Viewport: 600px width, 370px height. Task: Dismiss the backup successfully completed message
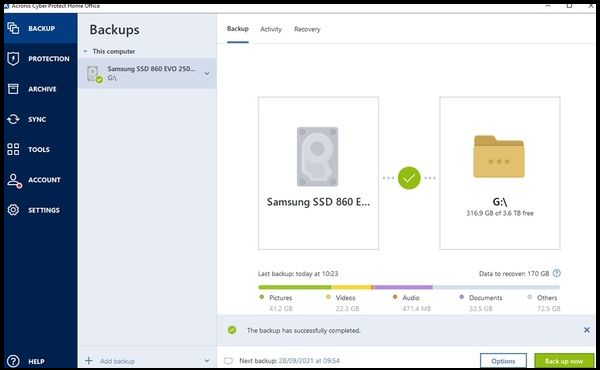pyautogui.click(x=587, y=330)
